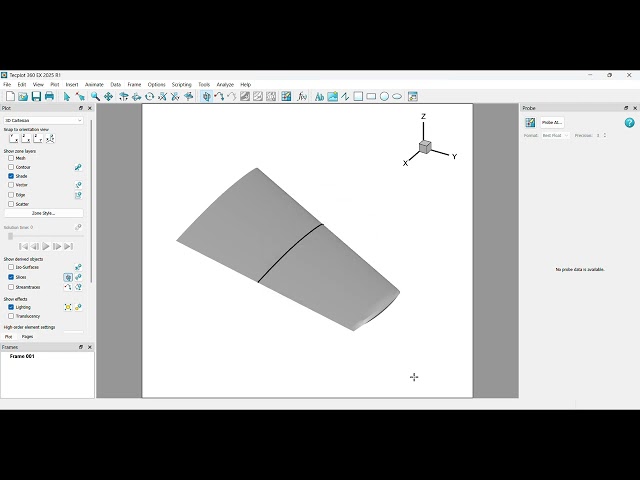Open Contour details beside the Contour checkbox
640x480 pixels.
[78, 167]
